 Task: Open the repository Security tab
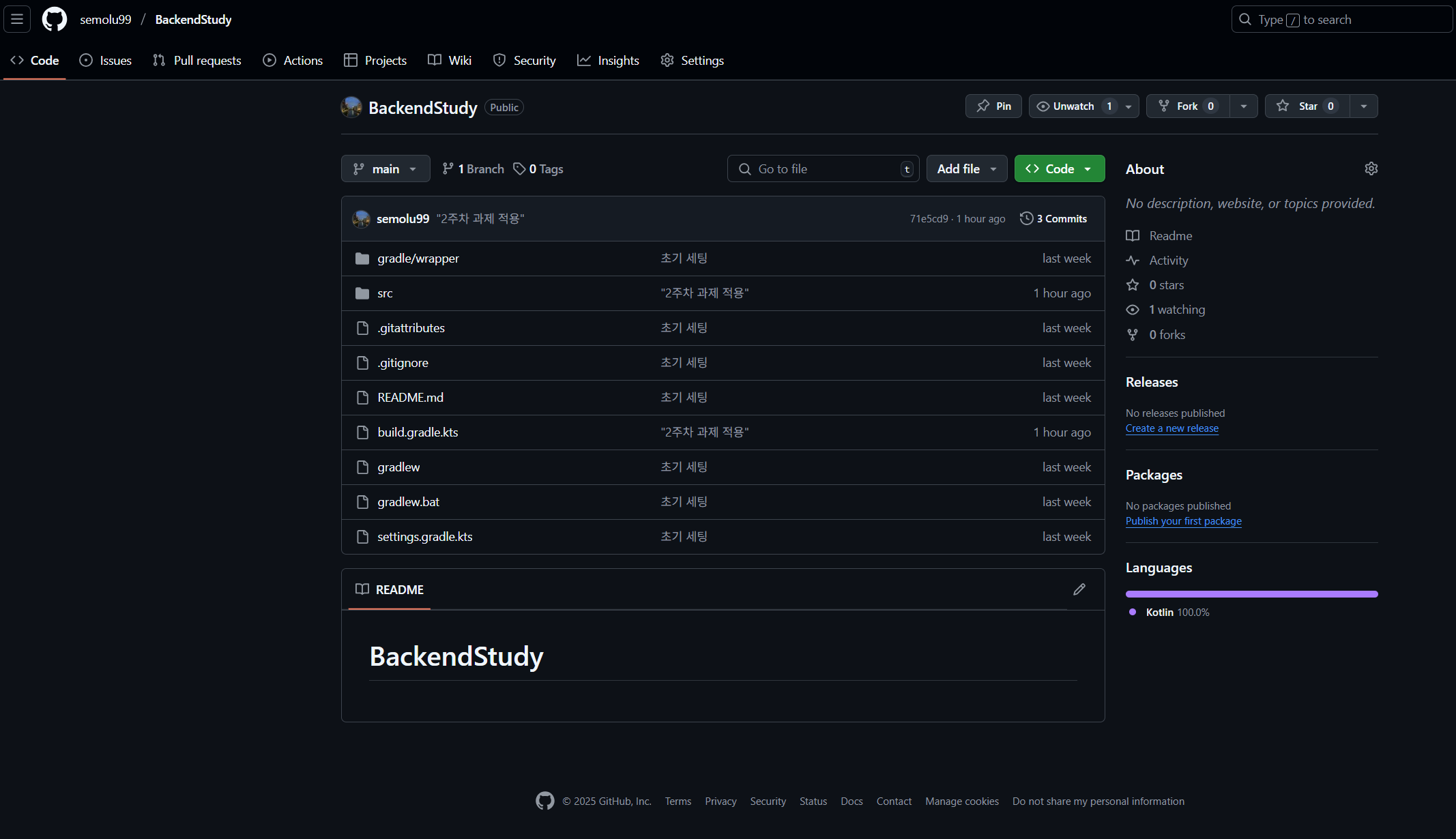click(x=525, y=60)
